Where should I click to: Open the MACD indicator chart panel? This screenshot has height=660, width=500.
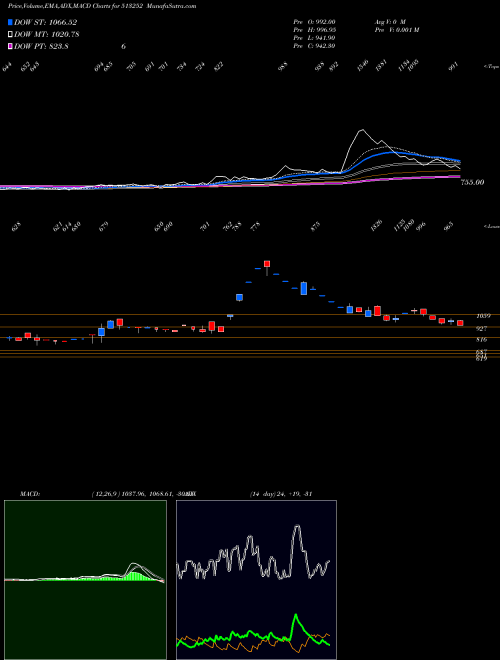click(x=85, y=580)
